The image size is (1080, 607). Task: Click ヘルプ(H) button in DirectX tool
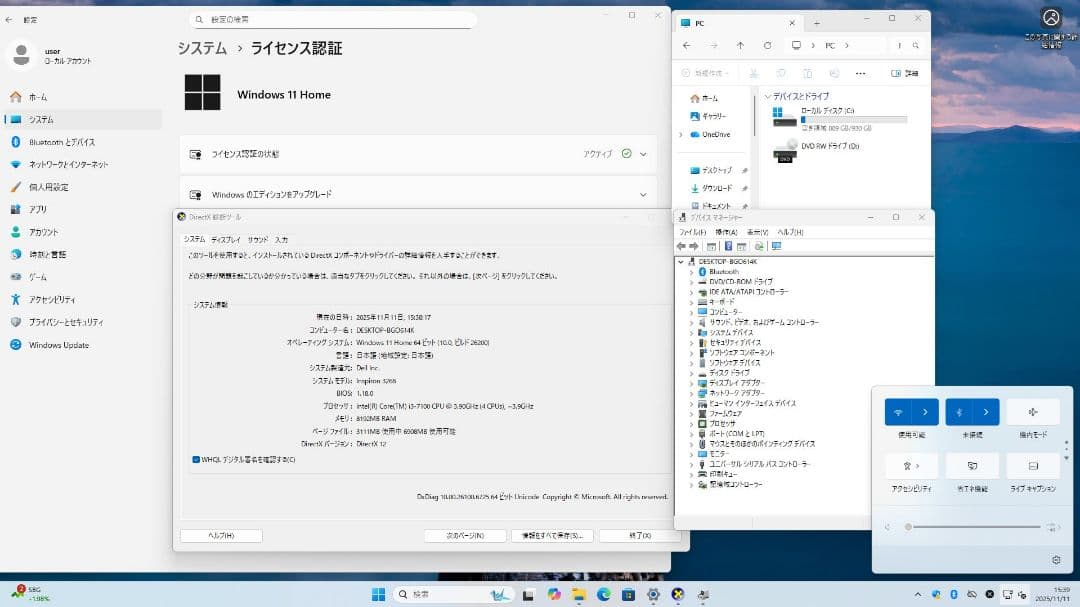[x=221, y=535]
